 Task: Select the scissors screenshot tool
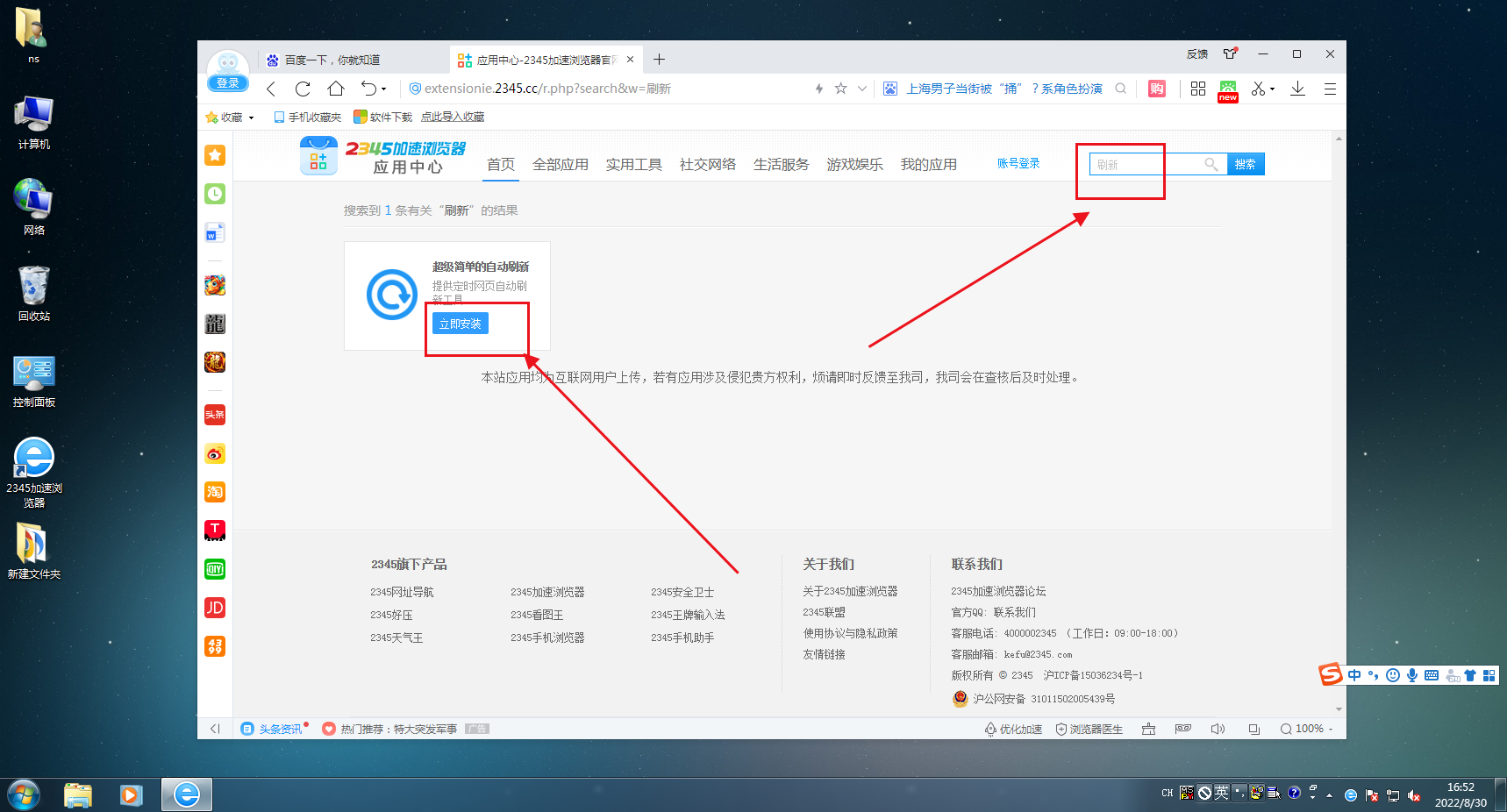tap(1259, 89)
